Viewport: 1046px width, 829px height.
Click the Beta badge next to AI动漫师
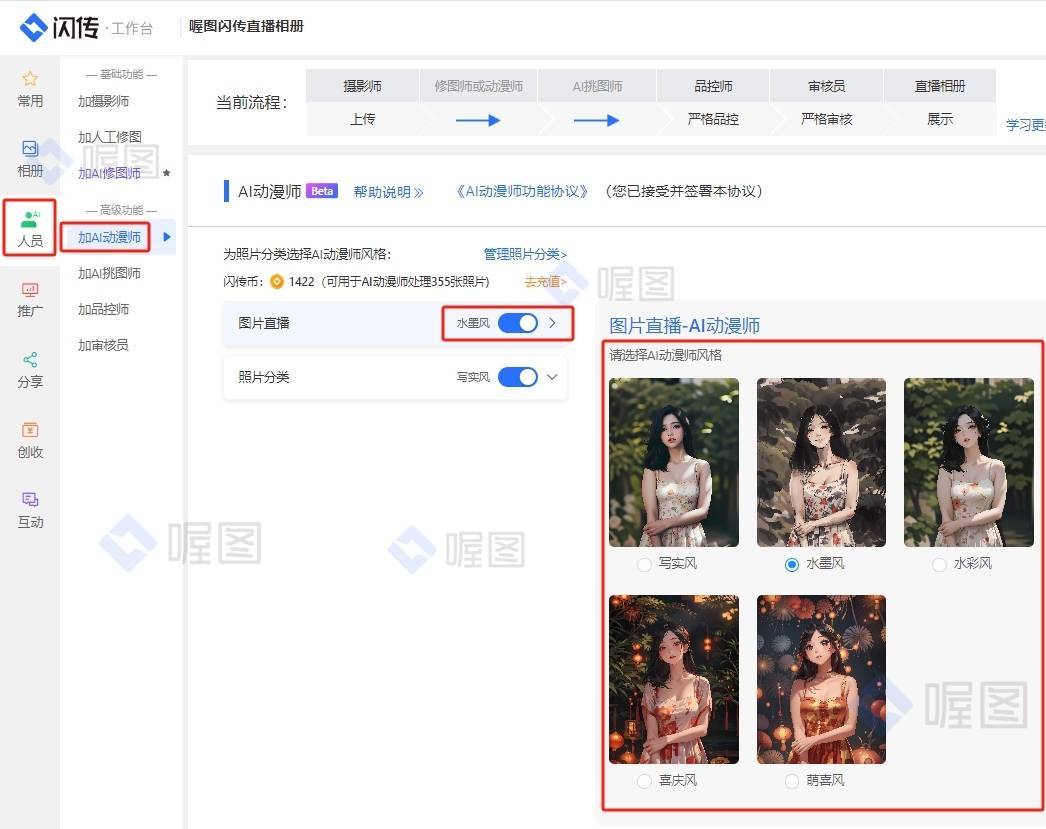click(x=322, y=191)
